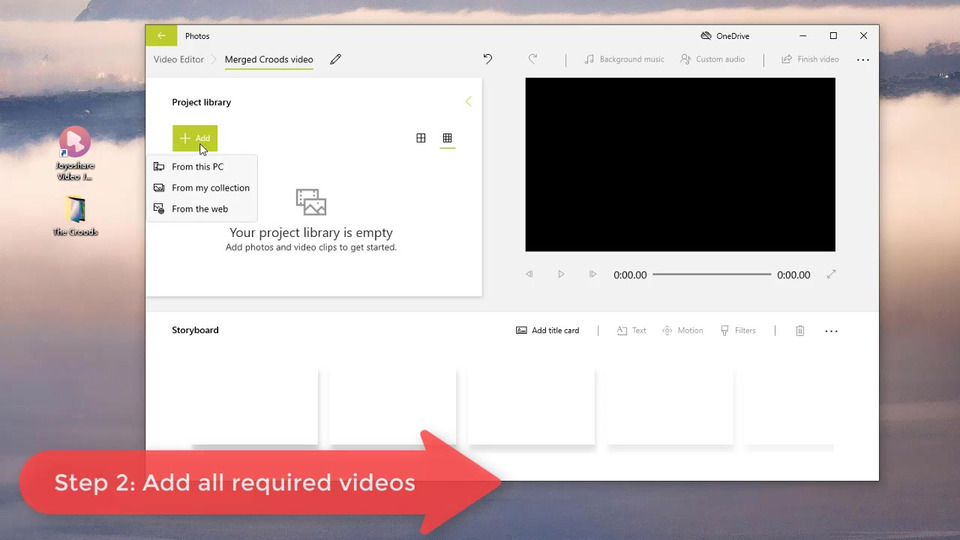Image resolution: width=960 pixels, height=540 pixels.
Task: Open top toolbar See more menu
Action: [863, 59]
